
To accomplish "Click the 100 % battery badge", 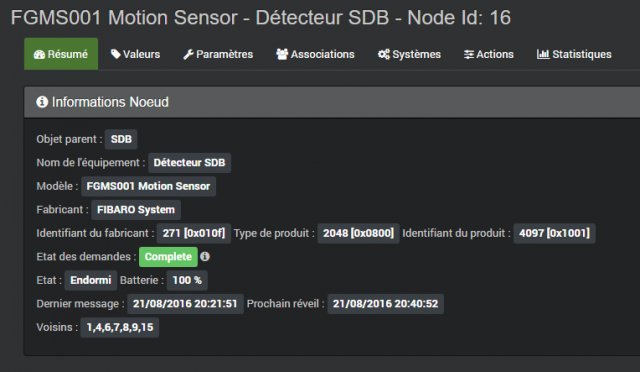I will 187,280.
